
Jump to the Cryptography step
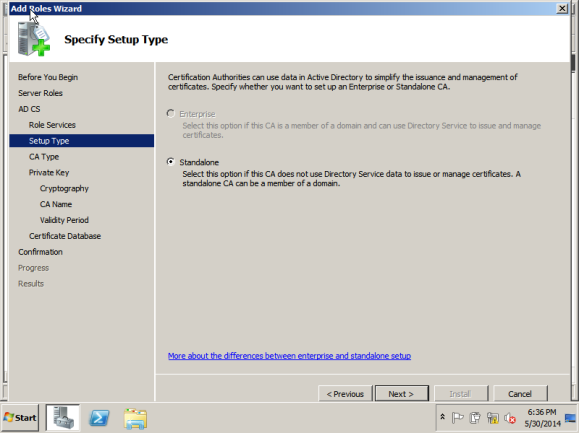point(64,188)
